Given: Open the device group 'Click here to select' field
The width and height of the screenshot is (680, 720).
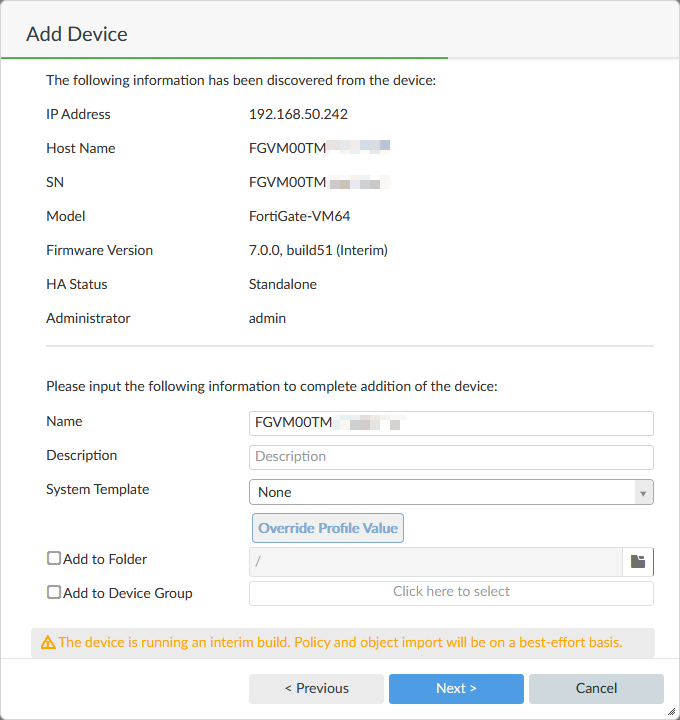Looking at the screenshot, I should [x=451, y=592].
